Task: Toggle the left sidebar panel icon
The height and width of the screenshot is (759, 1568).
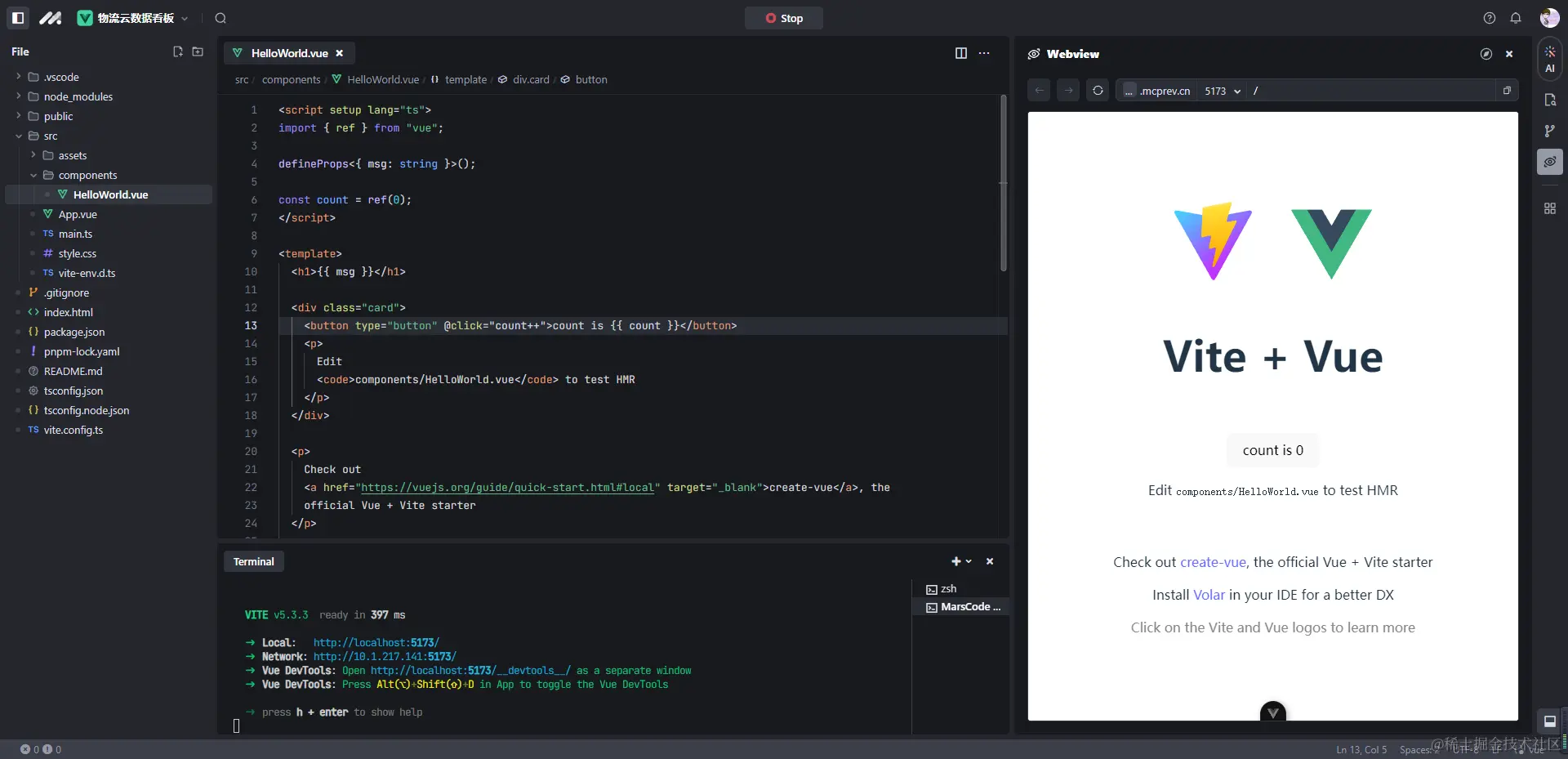Action: [x=18, y=18]
